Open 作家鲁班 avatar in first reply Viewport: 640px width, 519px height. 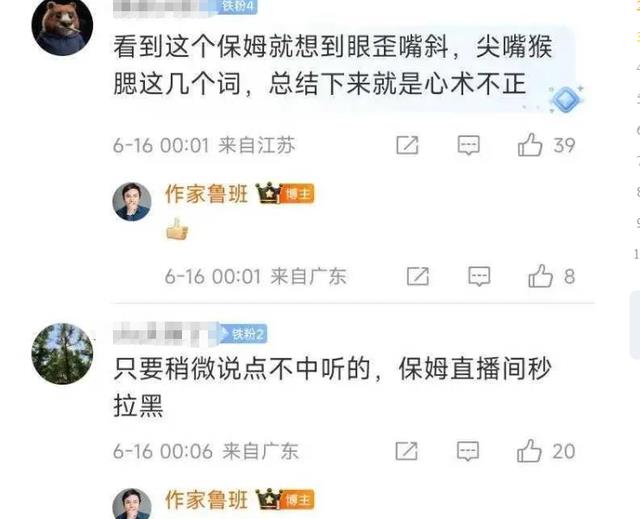132,202
